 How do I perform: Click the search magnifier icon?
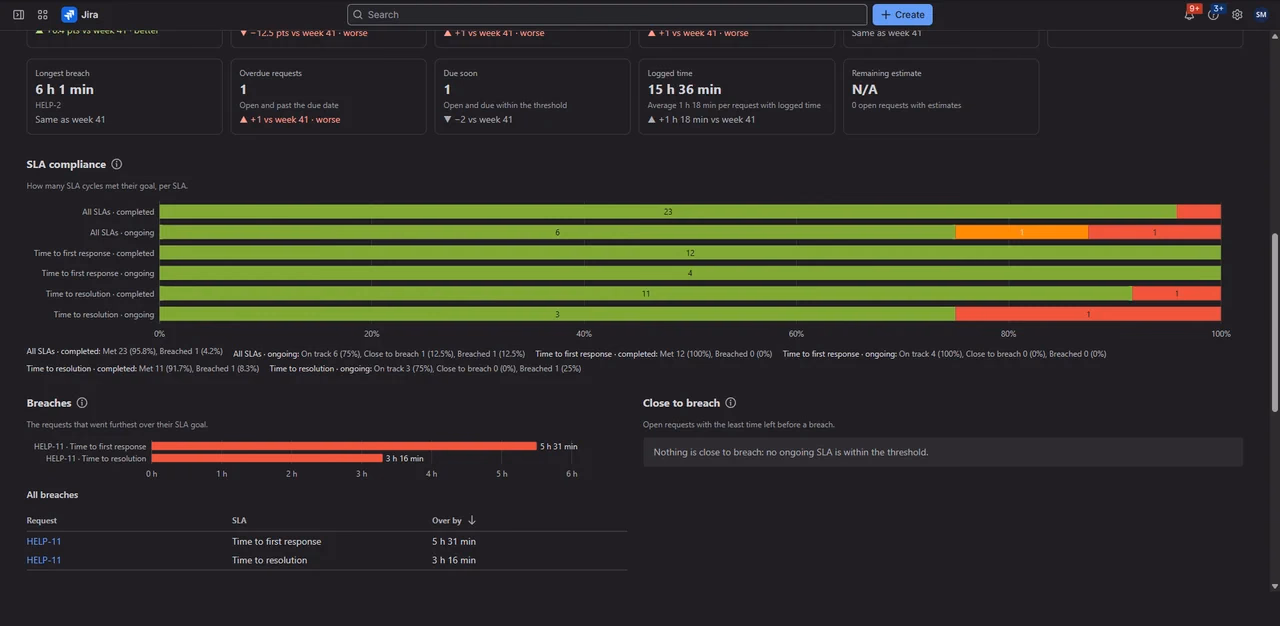tap(358, 15)
